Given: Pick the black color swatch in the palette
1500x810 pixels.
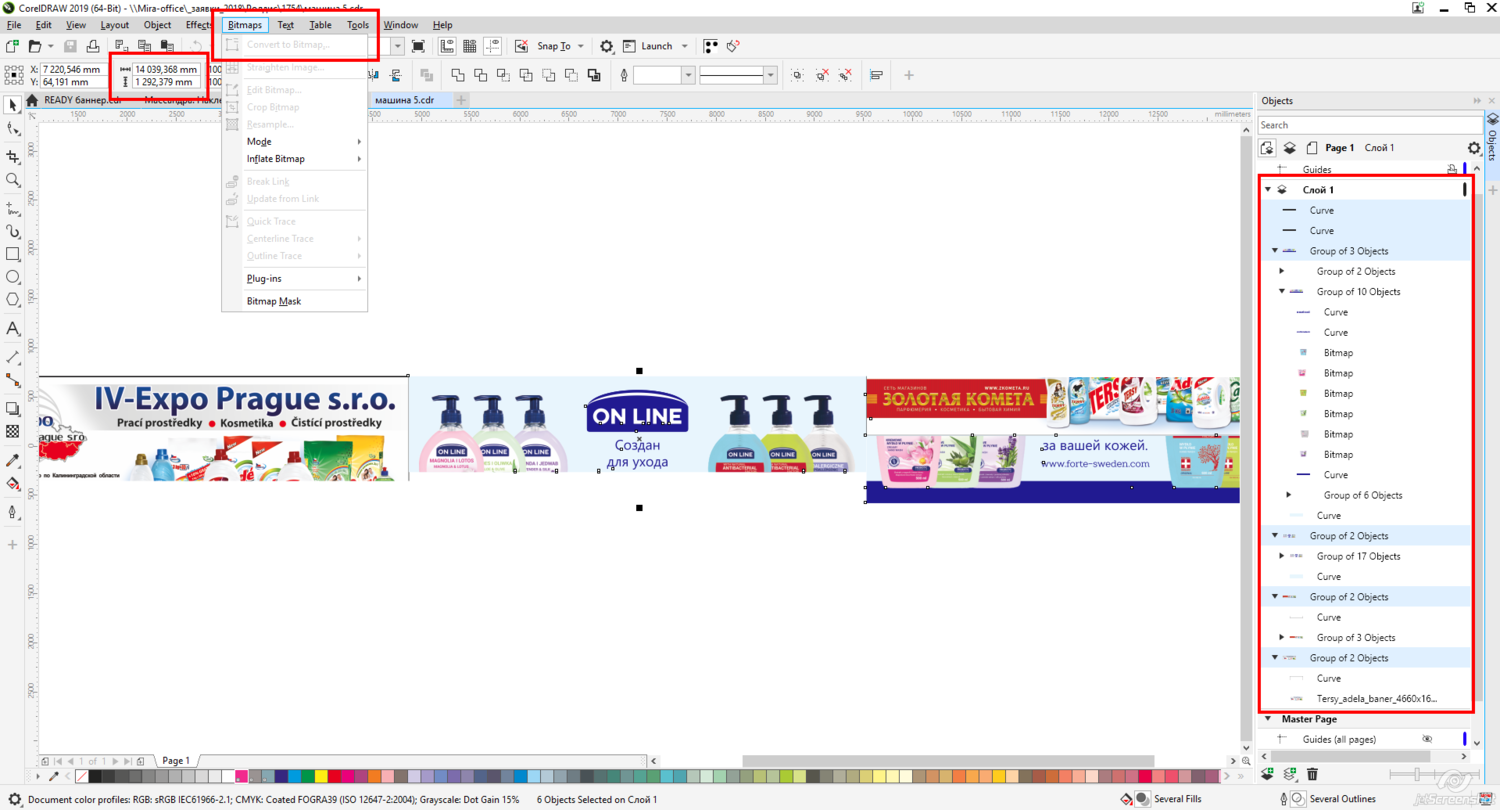Looking at the screenshot, I should [x=95, y=776].
